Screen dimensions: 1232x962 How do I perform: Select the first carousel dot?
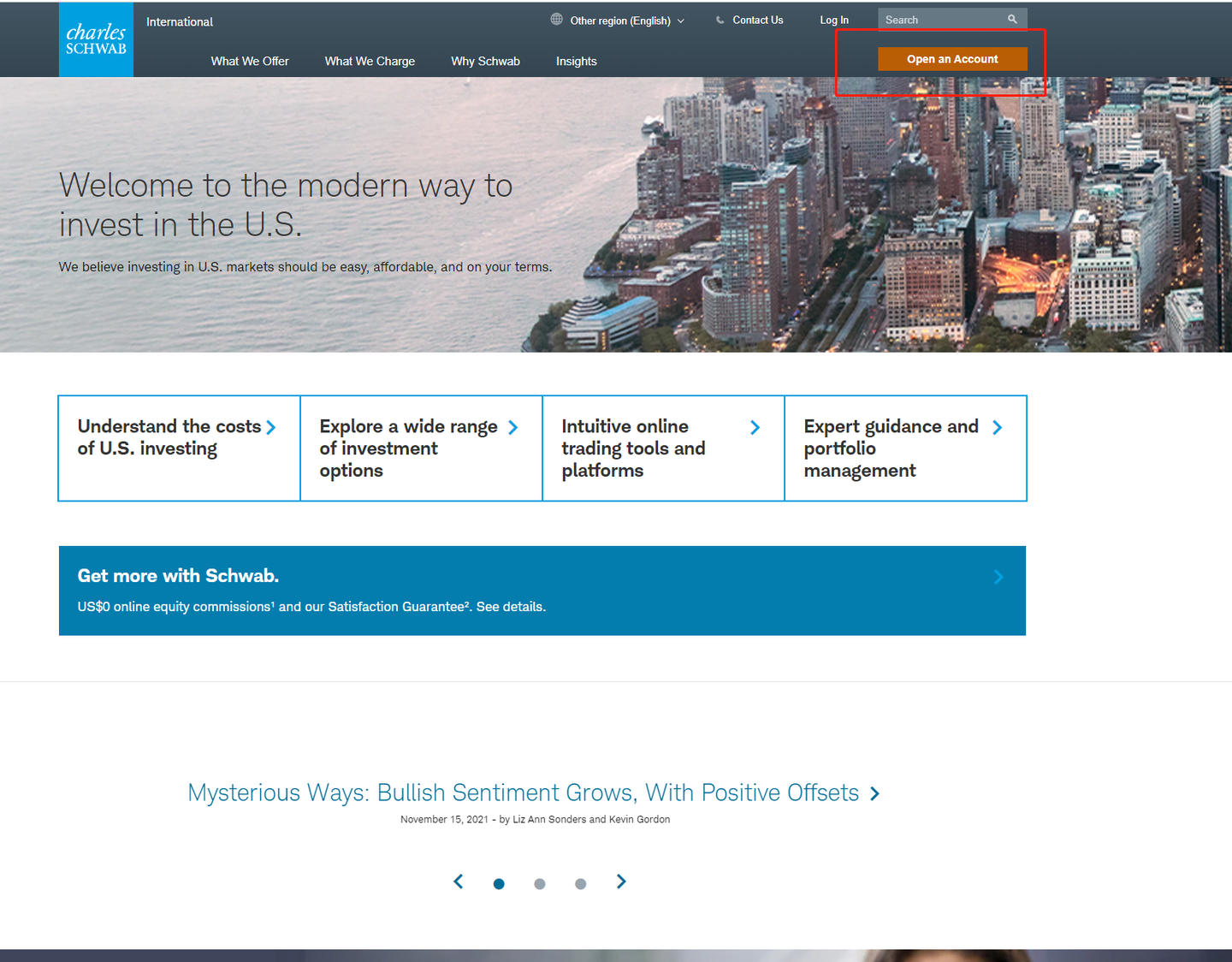(499, 884)
